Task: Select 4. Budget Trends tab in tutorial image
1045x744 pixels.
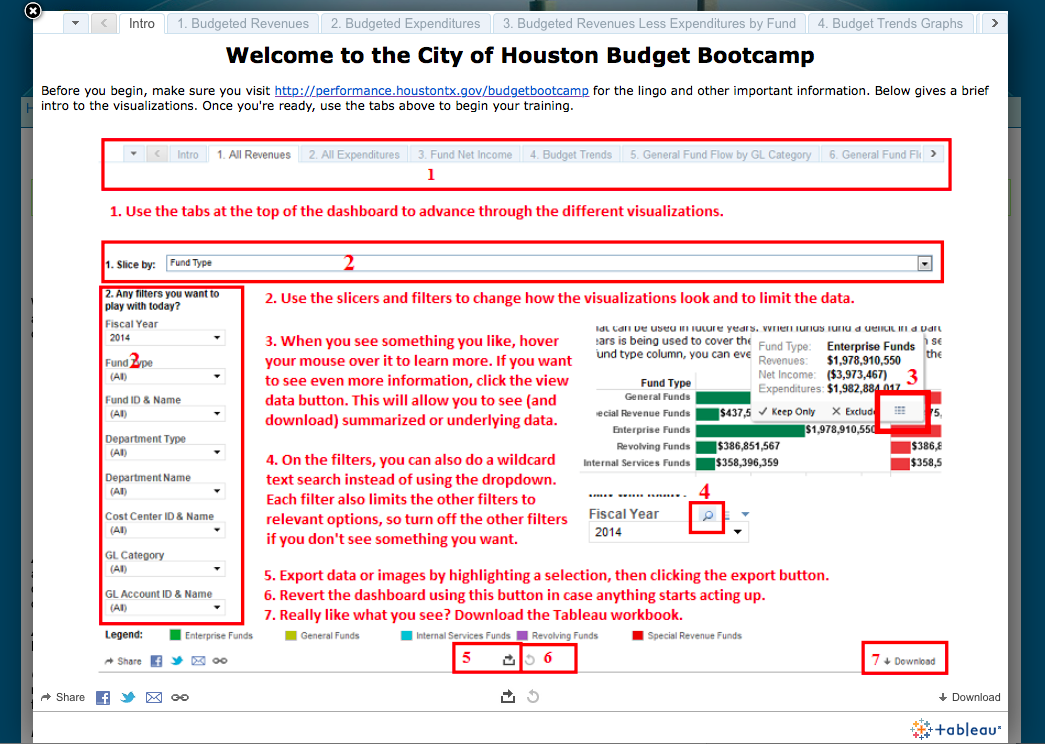Action: (570, 155)
